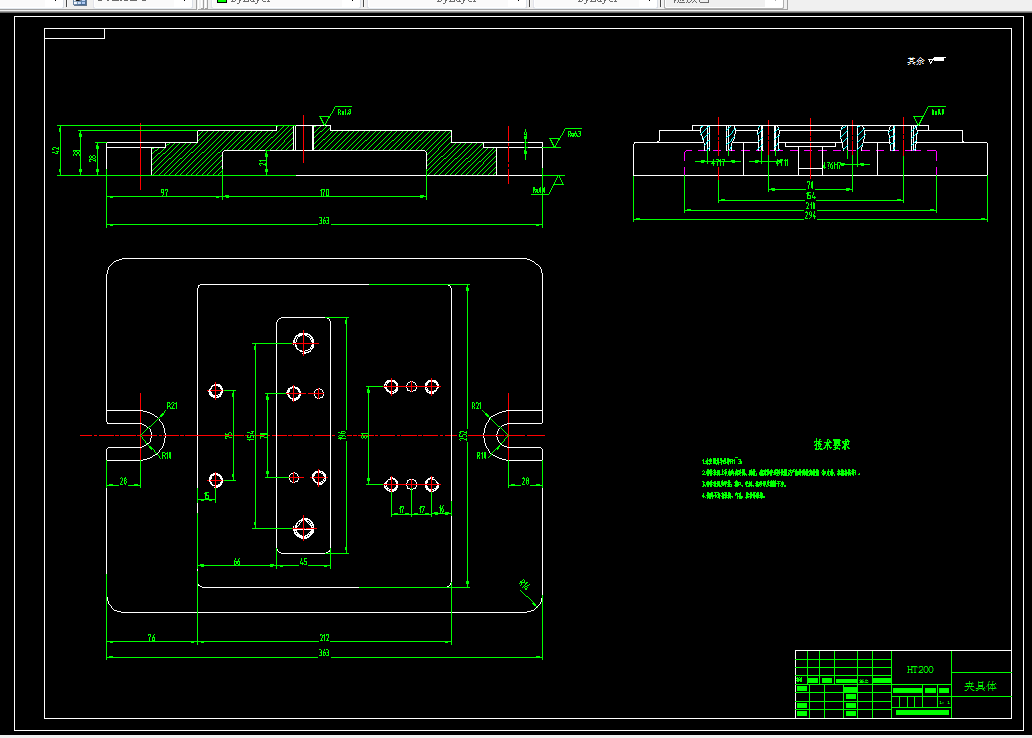Select the top counterbored hole in center plate
Image resolution: width=1032 pixels, height=738 pixels.
click(303, 343)
